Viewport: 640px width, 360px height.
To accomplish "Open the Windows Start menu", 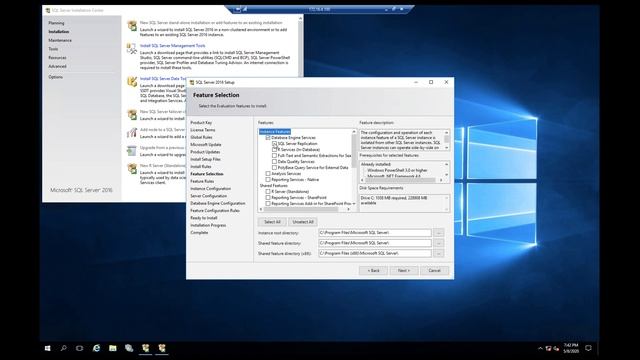I will 47,348.
